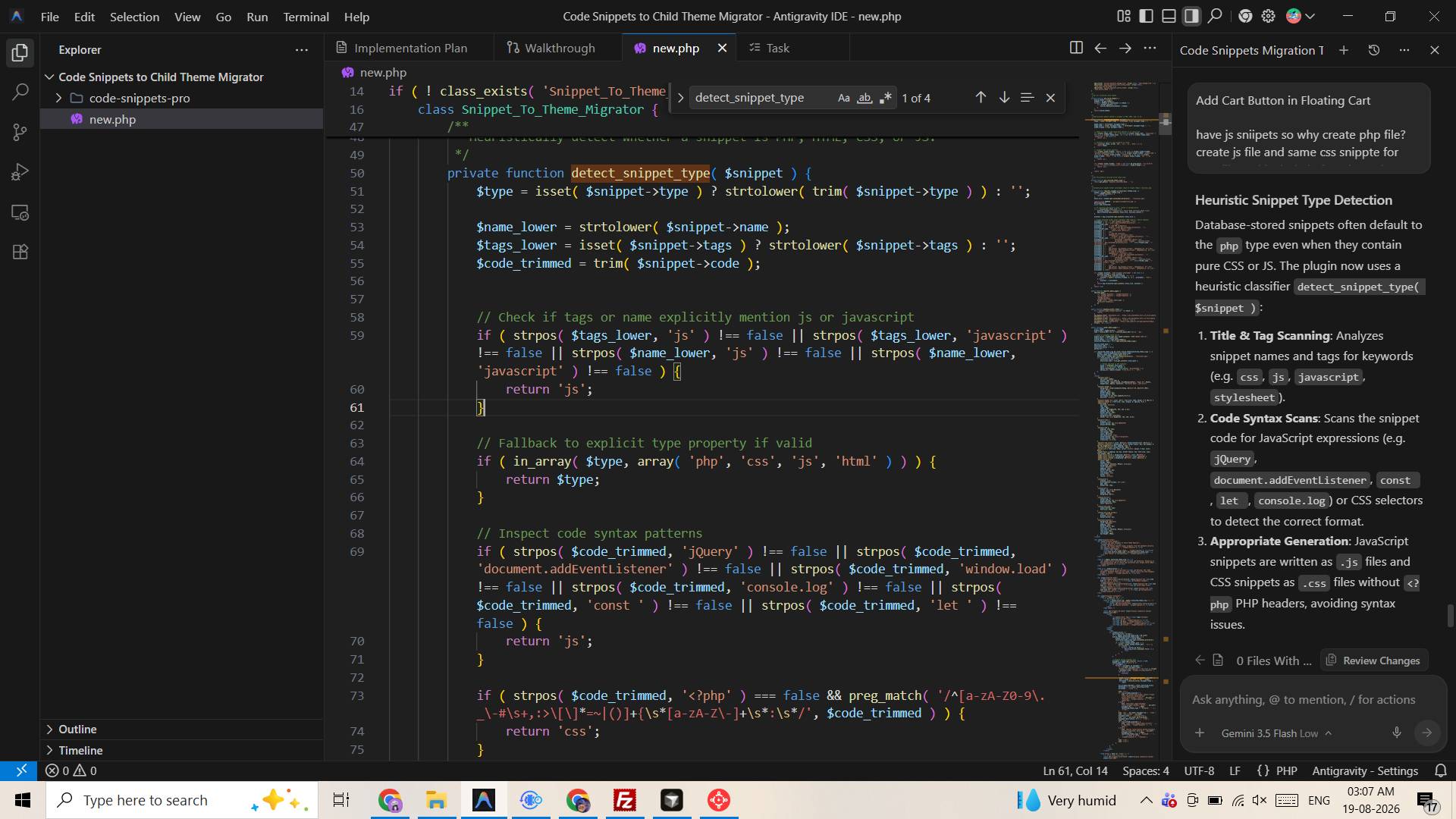Viewport: 1456px width, 819px height.
Task: Open the Terminal menu
Action: pos(306,16)
